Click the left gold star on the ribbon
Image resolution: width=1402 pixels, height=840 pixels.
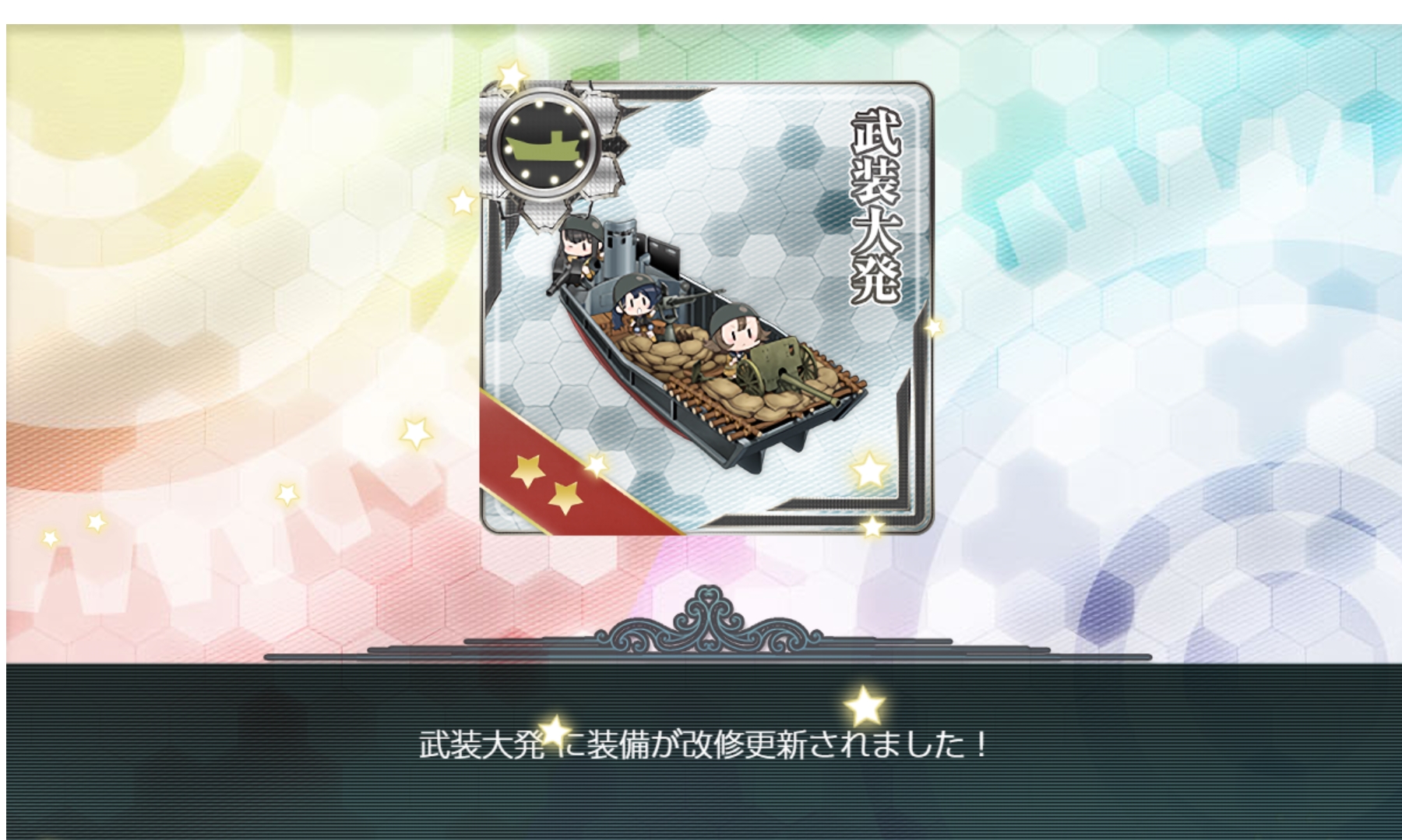527,470
